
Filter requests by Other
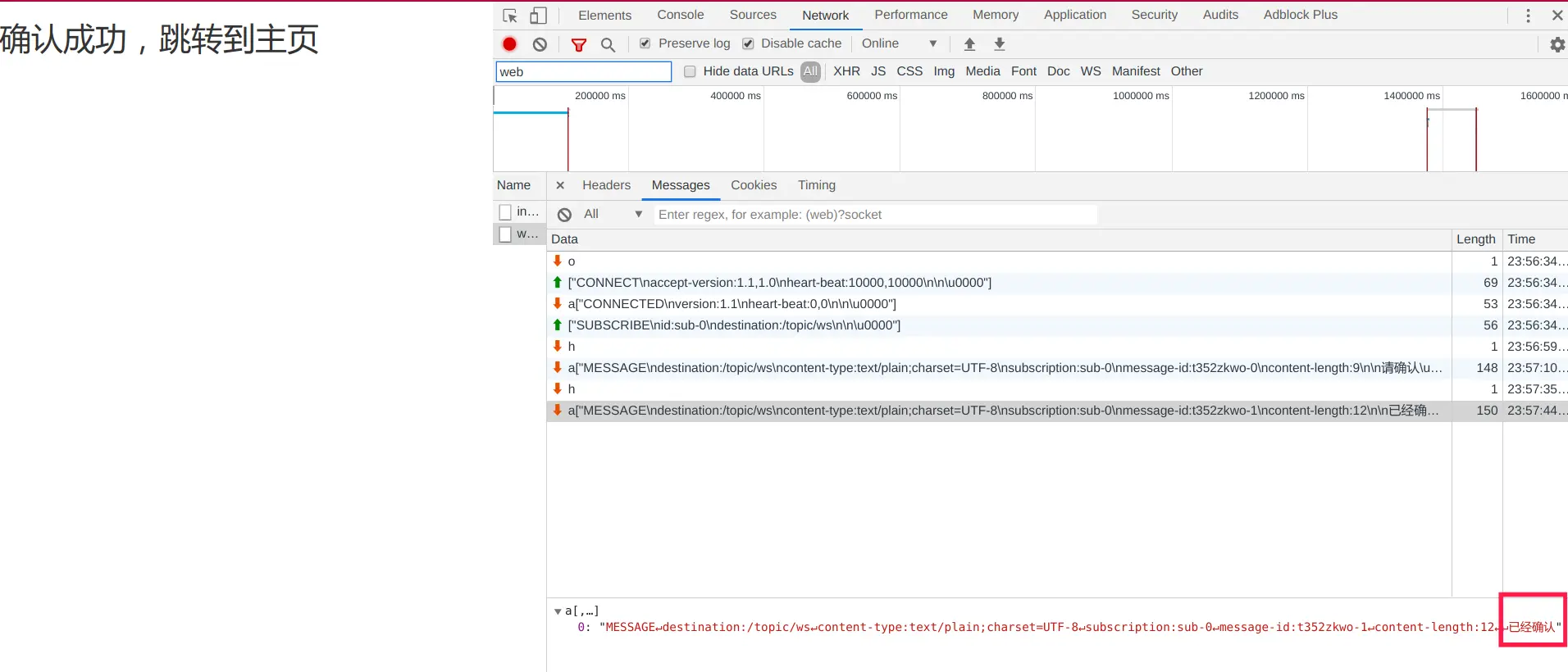click(1187, 71)
